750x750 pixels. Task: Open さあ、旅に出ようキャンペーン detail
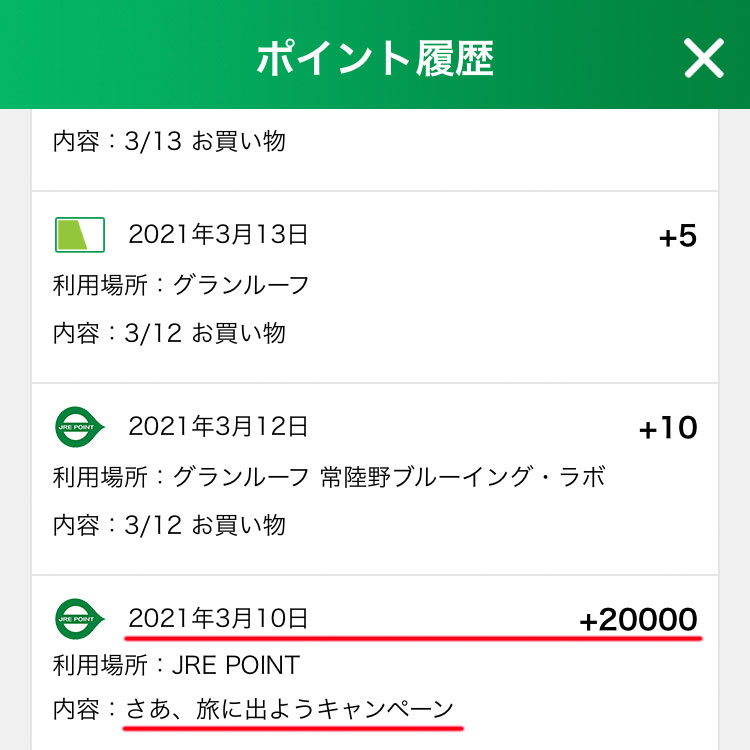289,709
